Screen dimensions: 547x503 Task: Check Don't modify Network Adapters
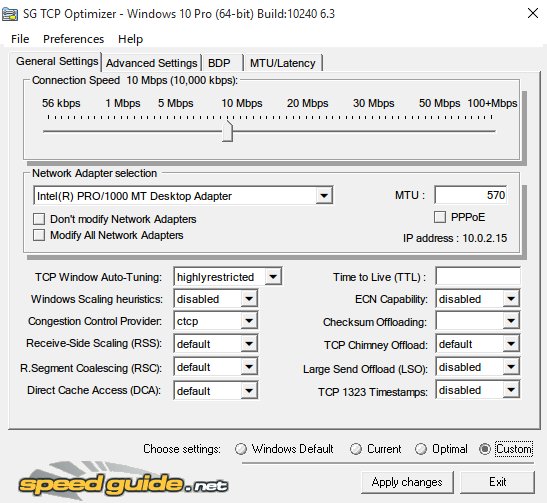click(x=39, y=219)
